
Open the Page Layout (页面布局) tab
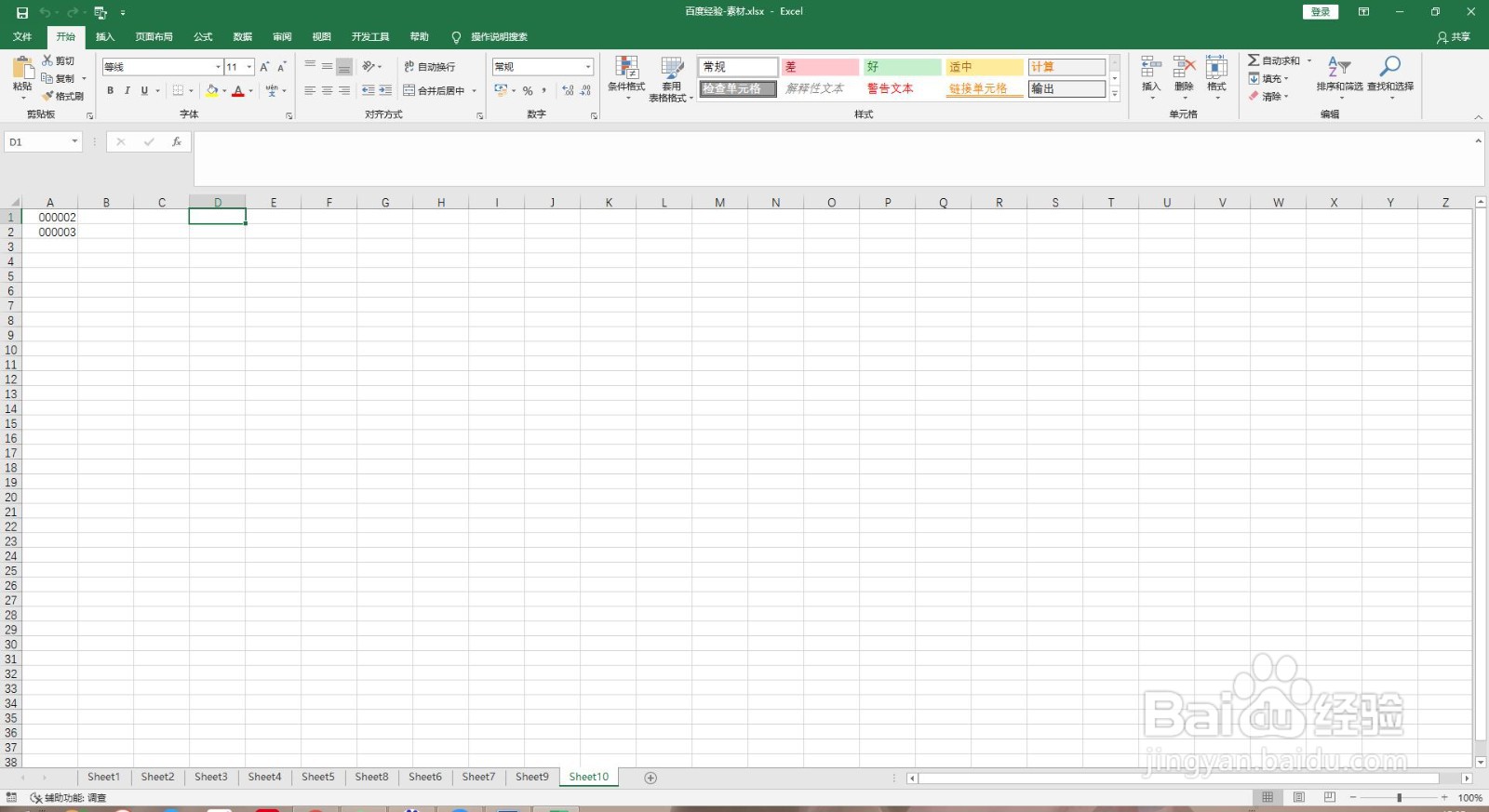point(154,37)
